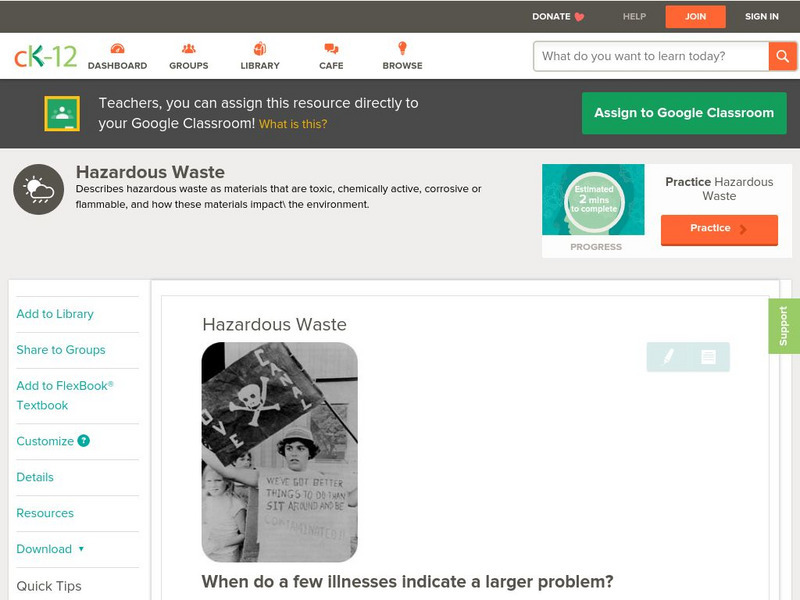Click the Hazardous Waste lesson heading
Screen dimensions: 800x600
tap(274, 324)
